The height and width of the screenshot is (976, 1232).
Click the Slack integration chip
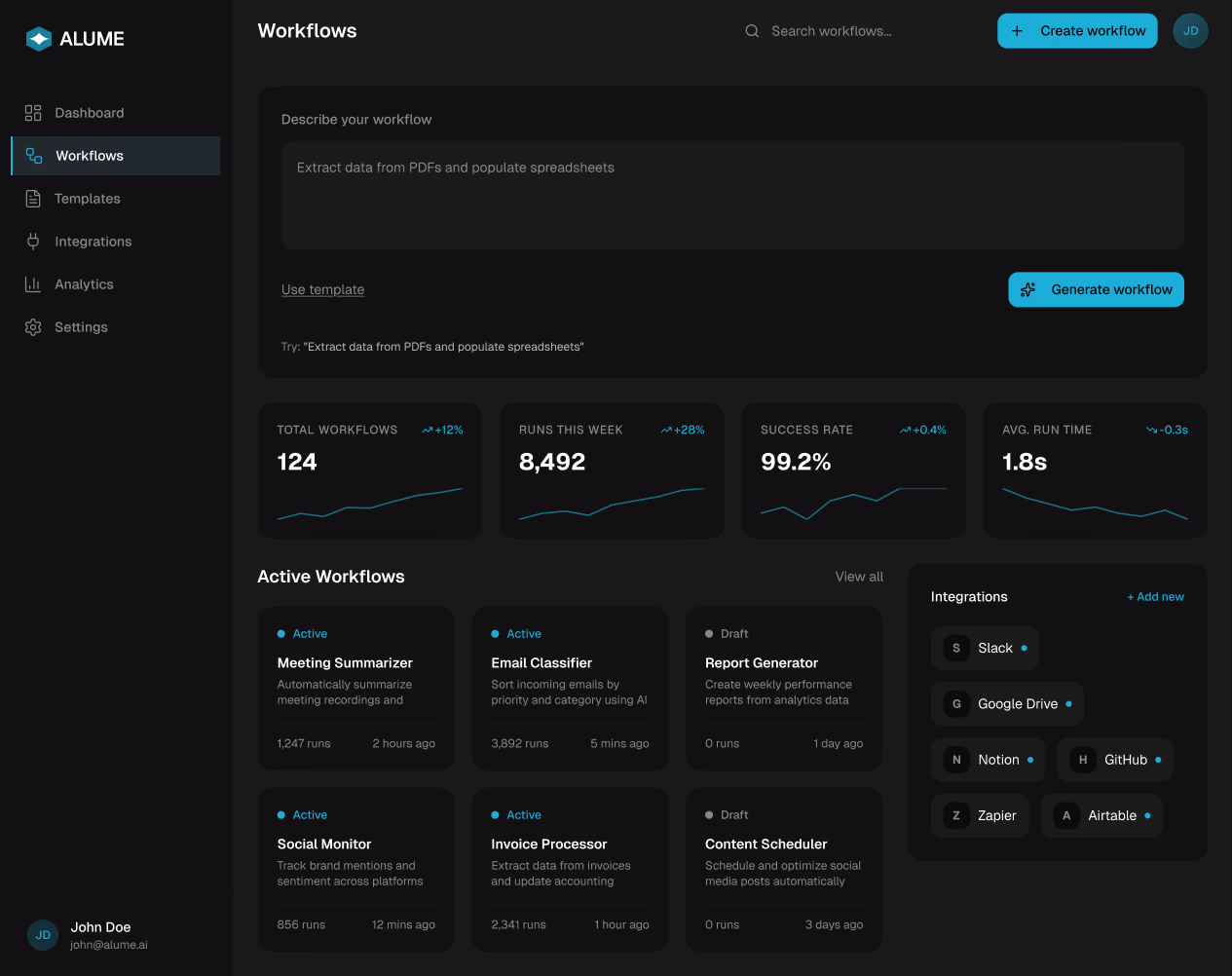(985, 648)
